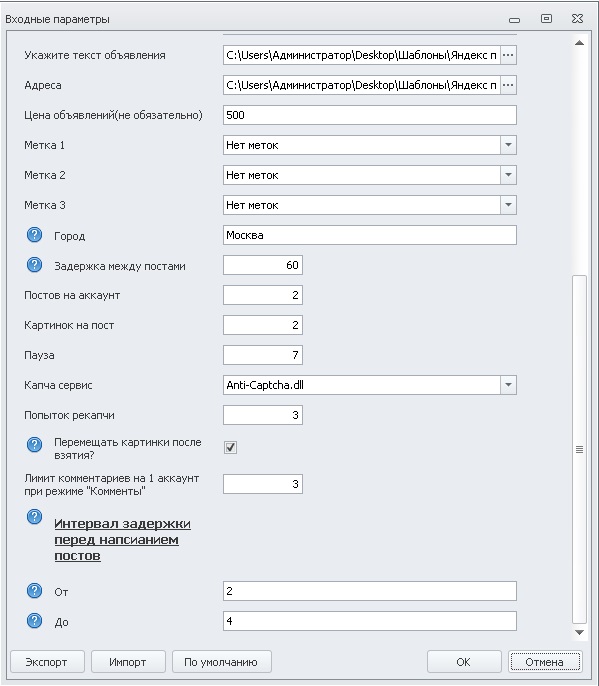Click scrollbar up arrow
Screen dimensions: 599x686
tap(579, 43)
